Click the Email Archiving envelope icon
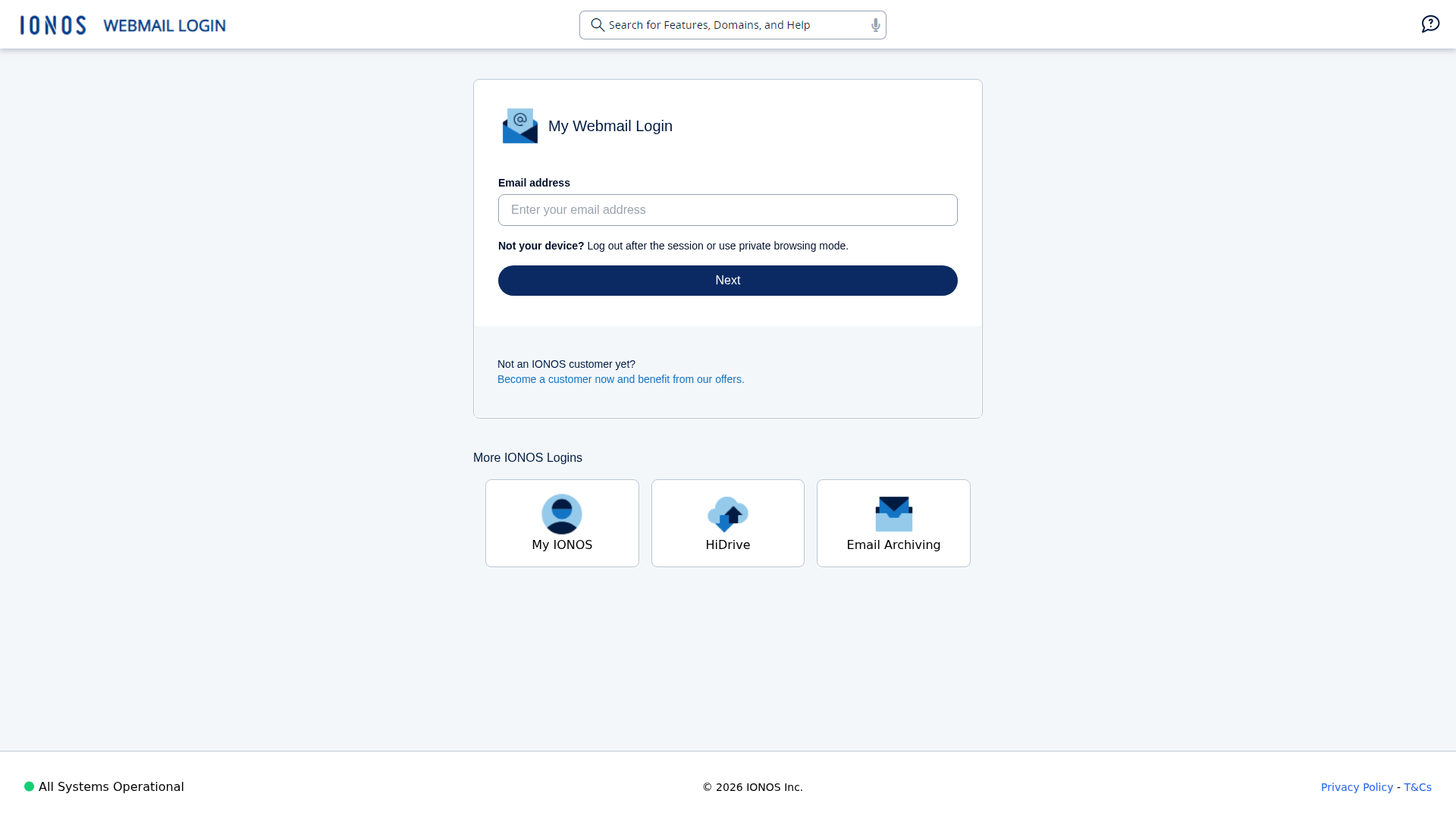The width and height of the screenshot is (1456, 819). [x=893, y=514]
